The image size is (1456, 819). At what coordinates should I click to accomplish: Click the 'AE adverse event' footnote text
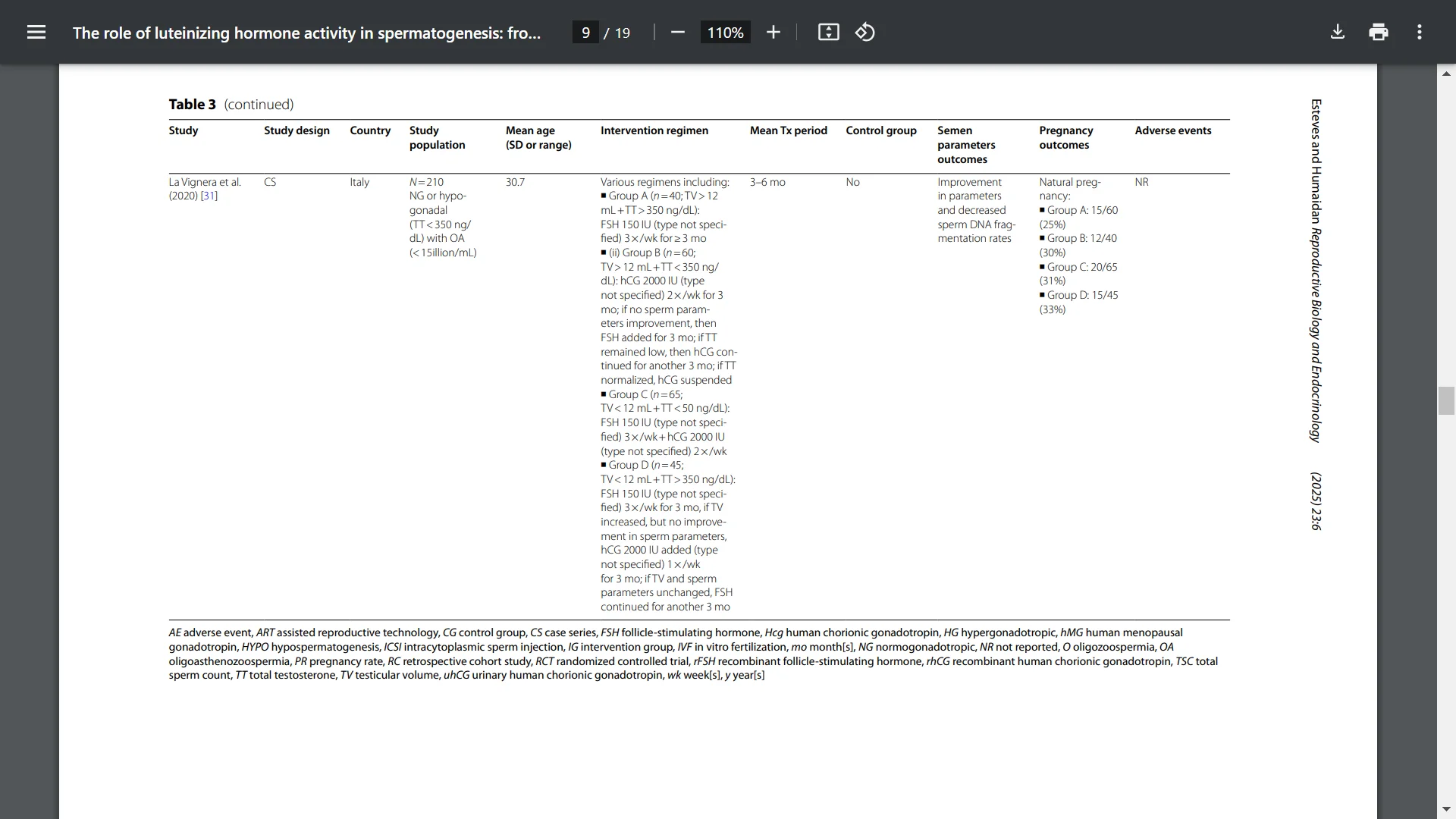210,632
